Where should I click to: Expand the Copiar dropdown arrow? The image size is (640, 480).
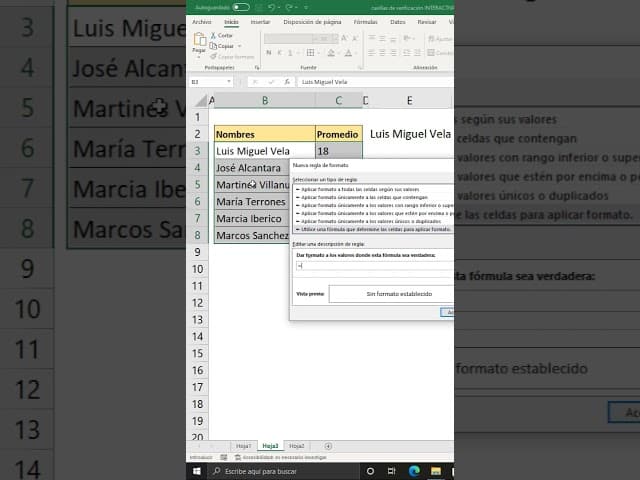point(240,46)
